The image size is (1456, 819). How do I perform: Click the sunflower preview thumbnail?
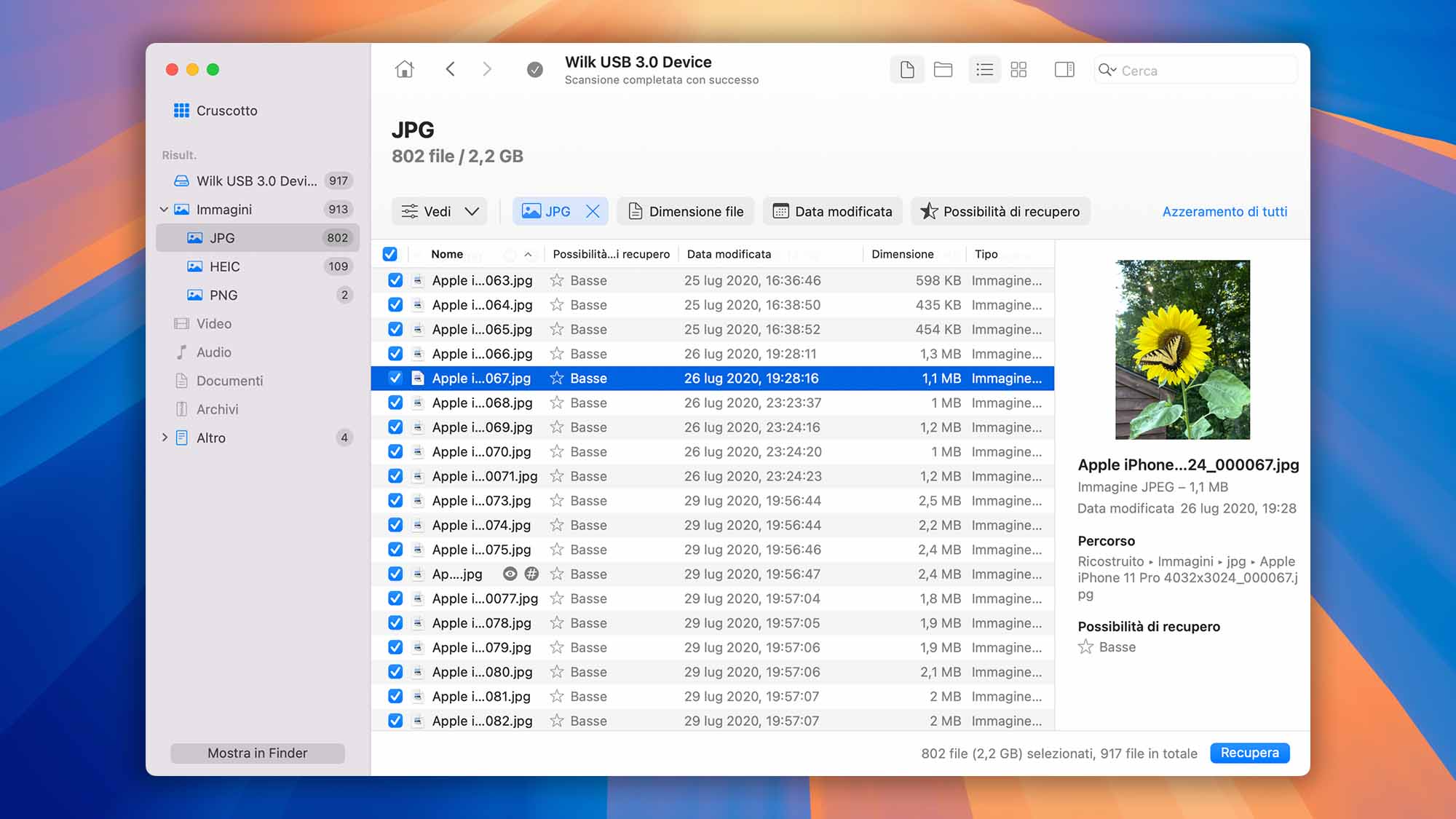pos(1182,349)
